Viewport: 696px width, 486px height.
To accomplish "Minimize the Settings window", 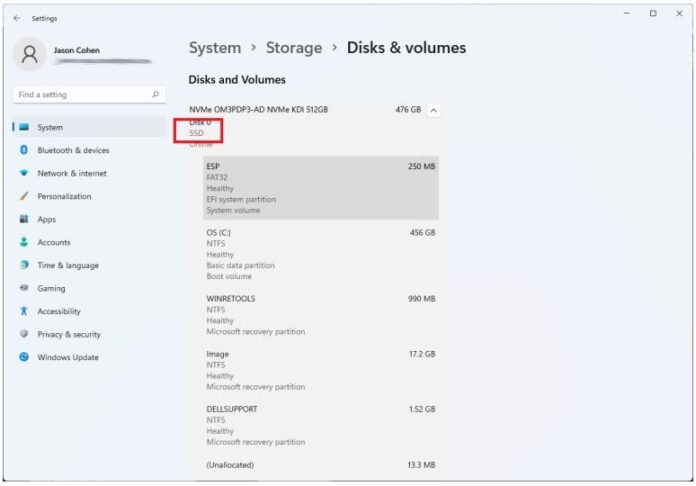I will (x=627, y=13).
